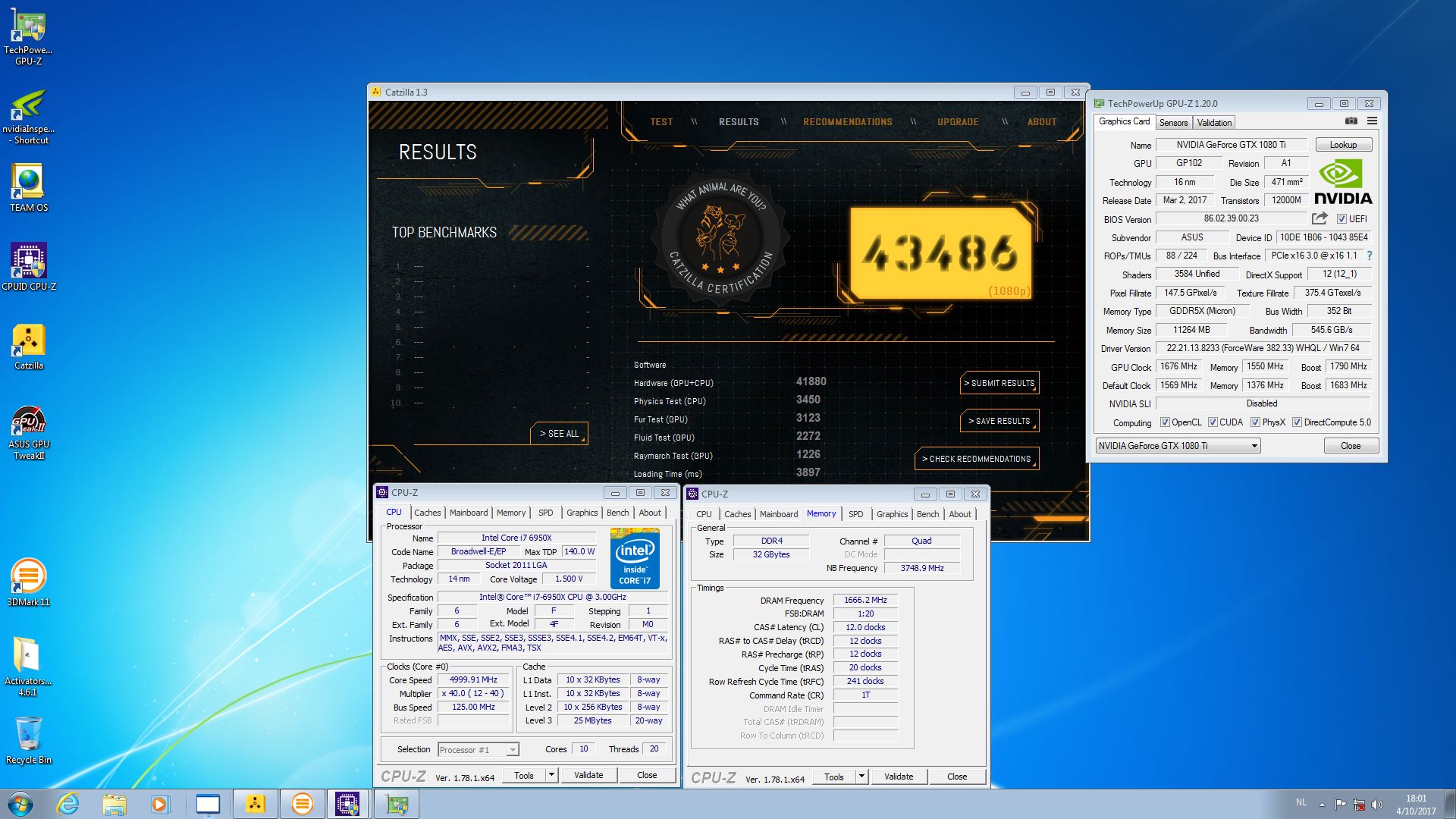1456x819 pixels.
Task: Click the BIOS export share icon in GPU-Z
Action: (x=1319, y=218)
